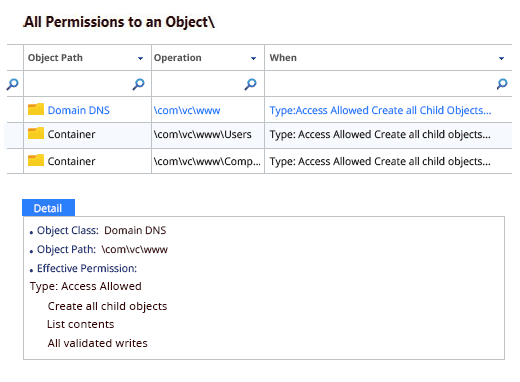Click Create all child objects in detail

click(107, 306)
